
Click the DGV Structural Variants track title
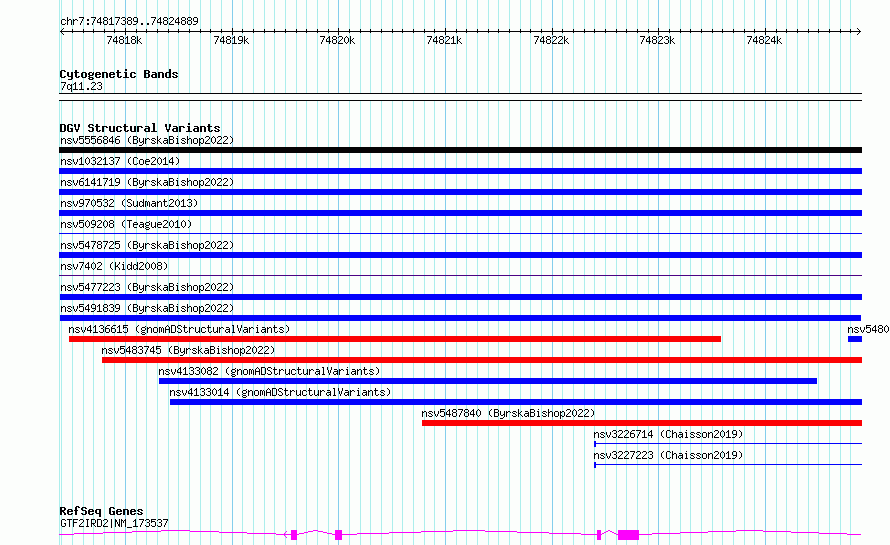click(140, 128)
